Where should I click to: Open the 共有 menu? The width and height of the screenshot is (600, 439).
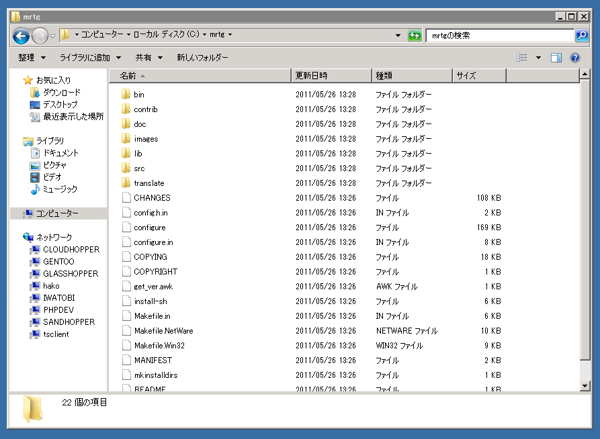pyautogui.click(x=149, y=57)
